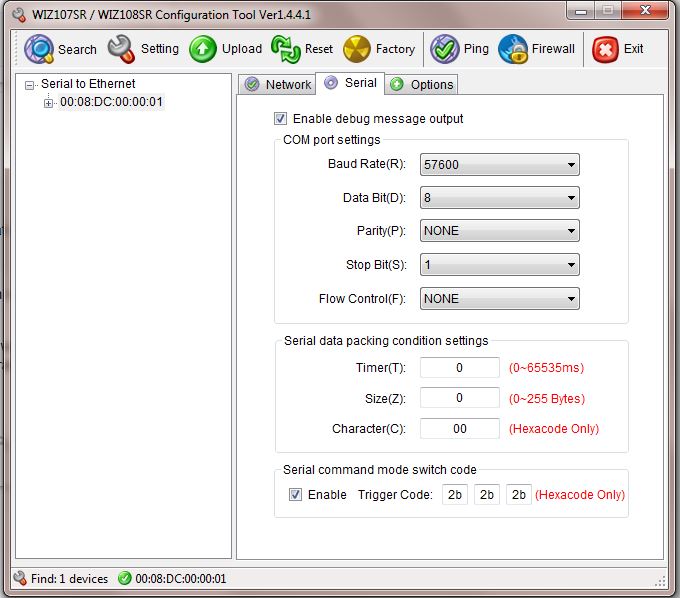The width and height of the screenshot is (680, 598).
Task: Click the Size(Z) input field
Action: pos(460,398)
